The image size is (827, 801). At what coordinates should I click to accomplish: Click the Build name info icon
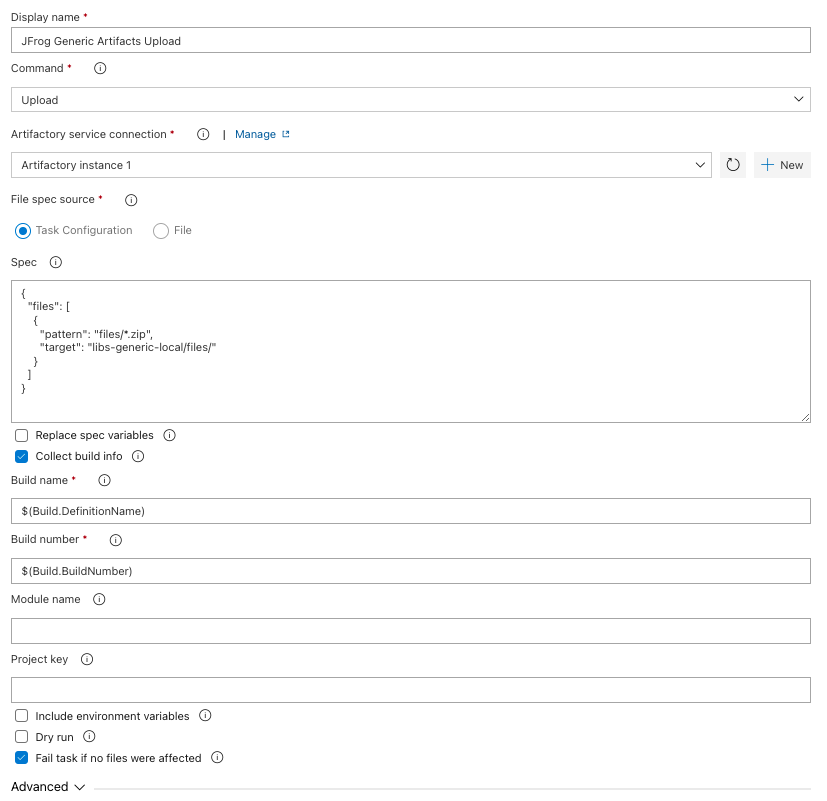coord(104,480)
